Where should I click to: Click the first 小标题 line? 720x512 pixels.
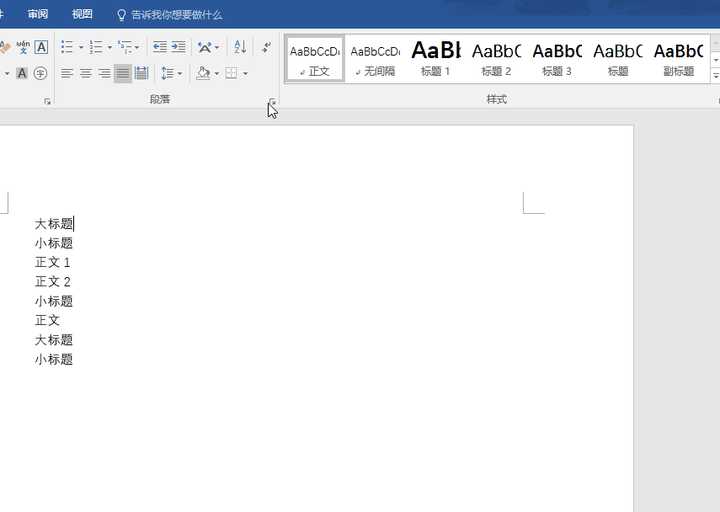54,243
